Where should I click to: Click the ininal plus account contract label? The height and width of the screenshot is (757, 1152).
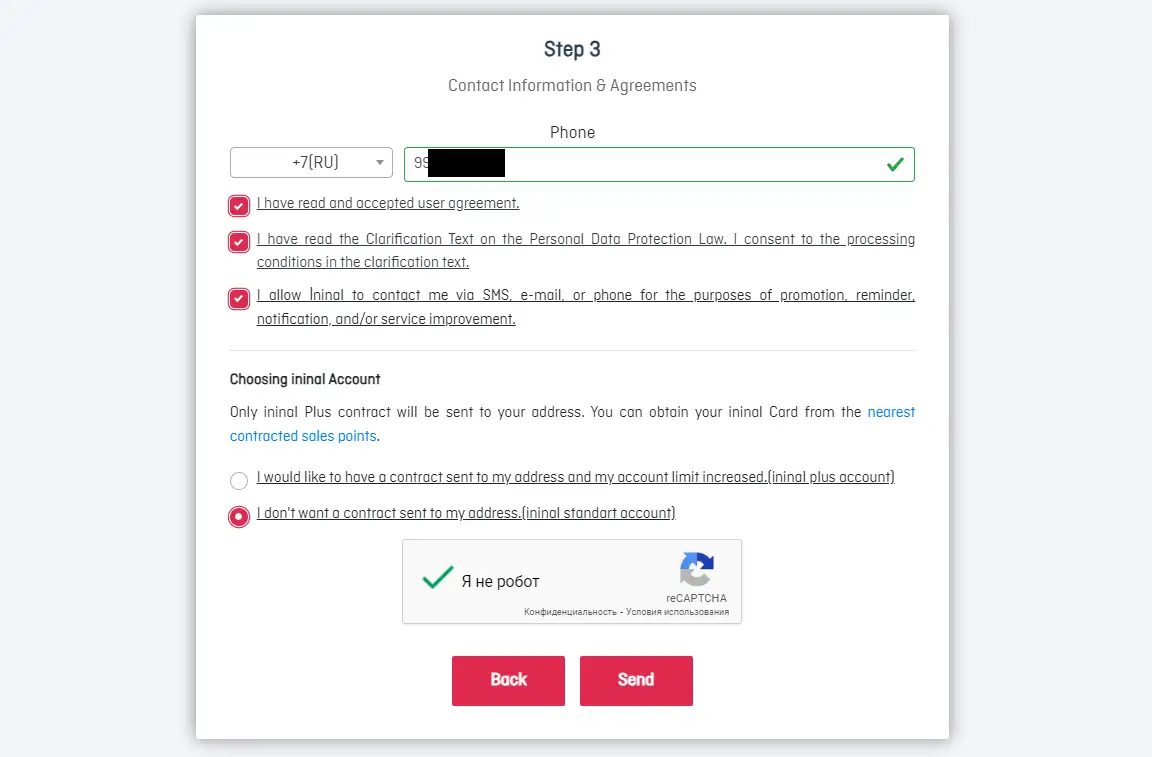575,477
